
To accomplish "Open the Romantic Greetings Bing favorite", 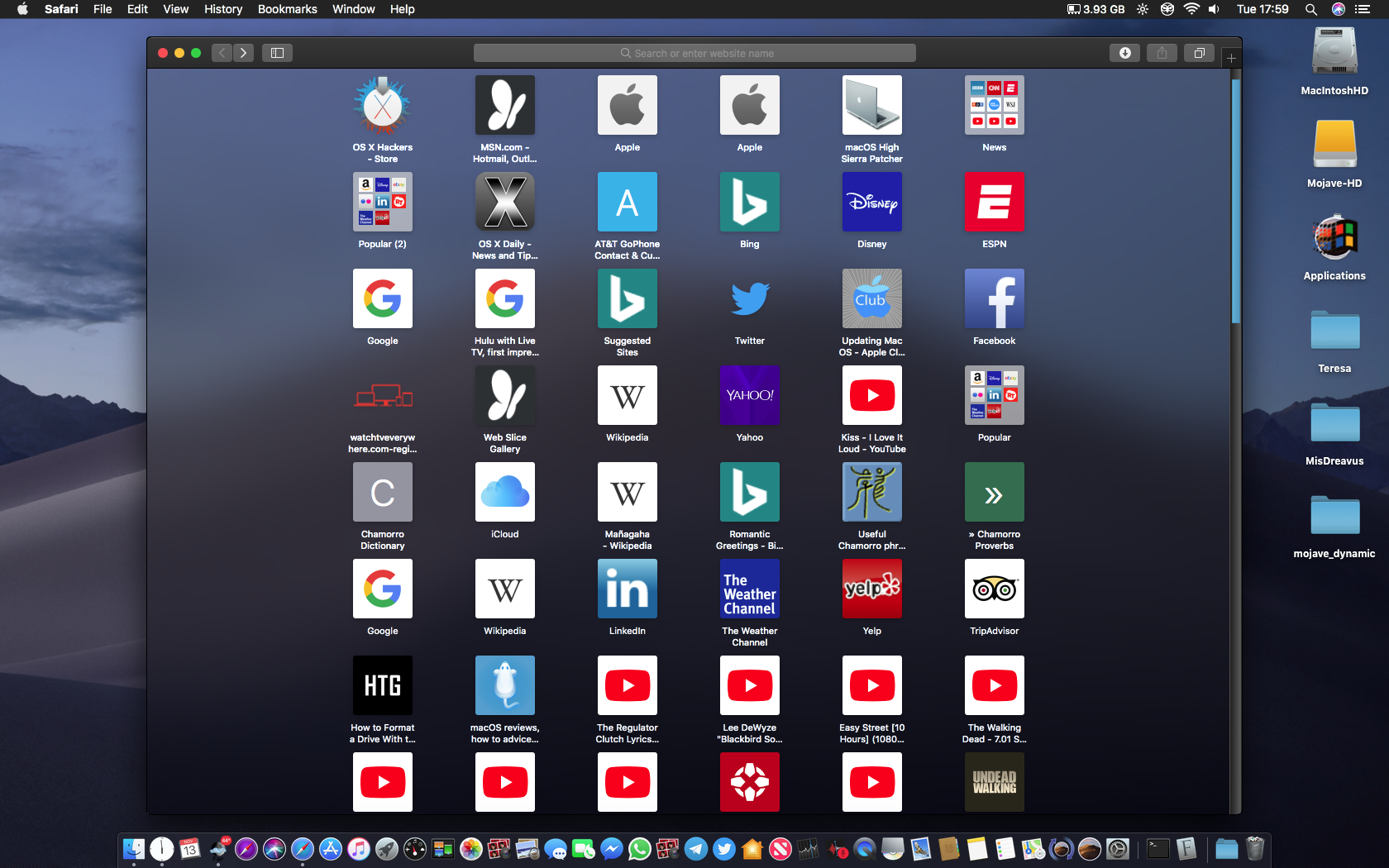I will coord(750,492).
